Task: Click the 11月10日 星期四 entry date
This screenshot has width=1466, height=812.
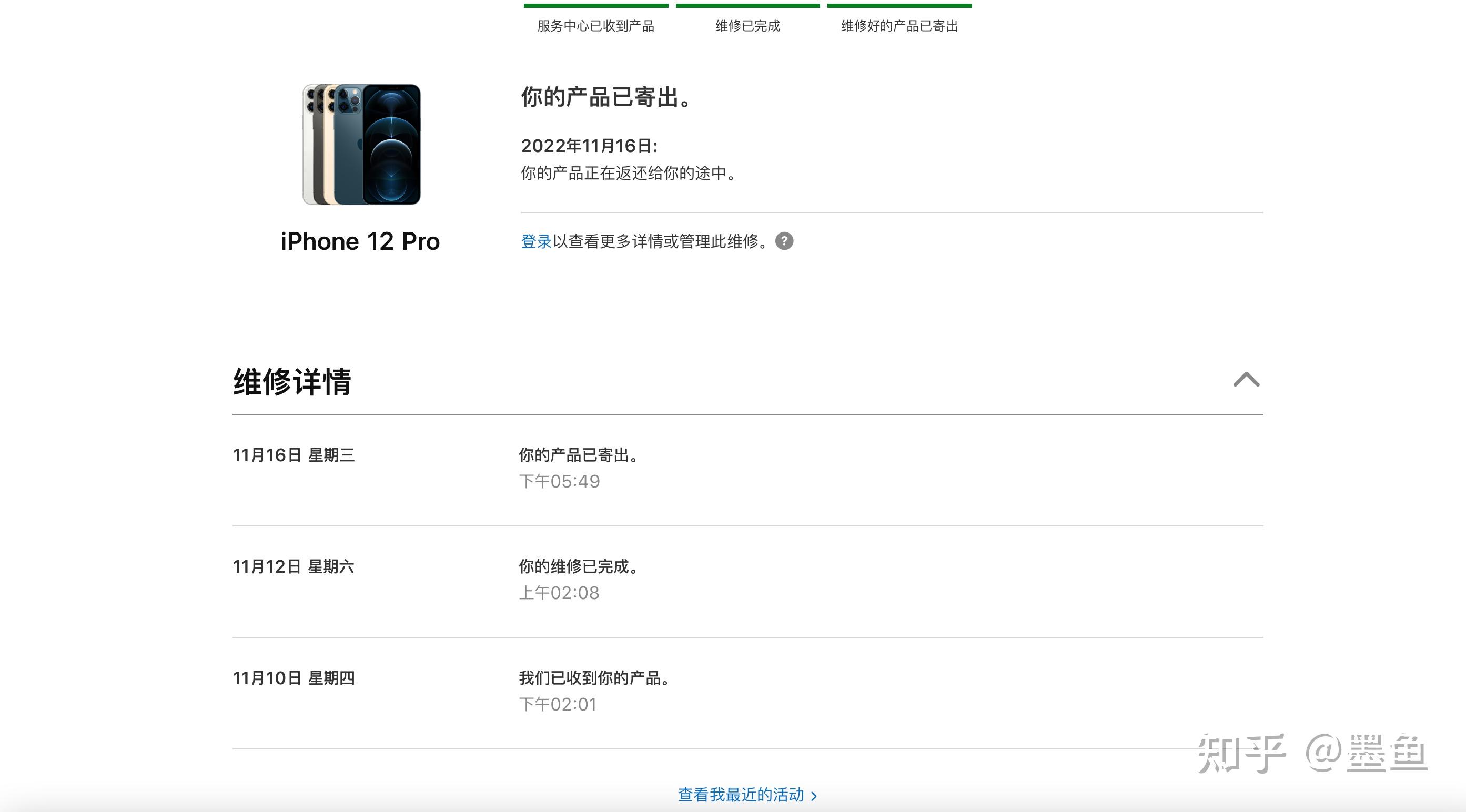Action: coord(293,678)
